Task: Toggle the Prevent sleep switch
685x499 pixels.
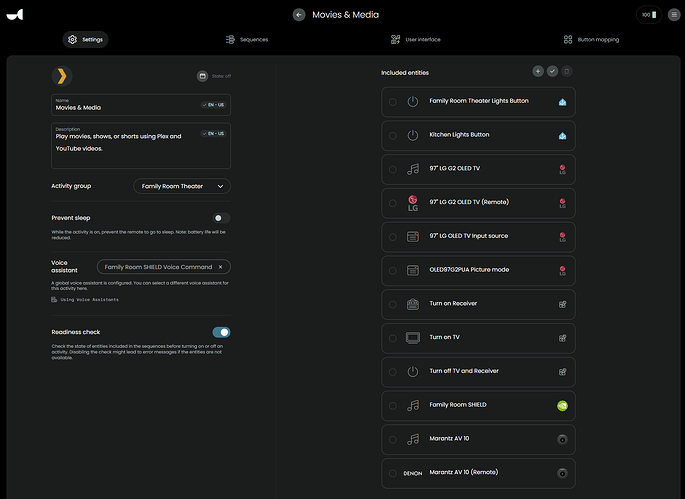Action: pyautogui.click(x=221, y=218)
